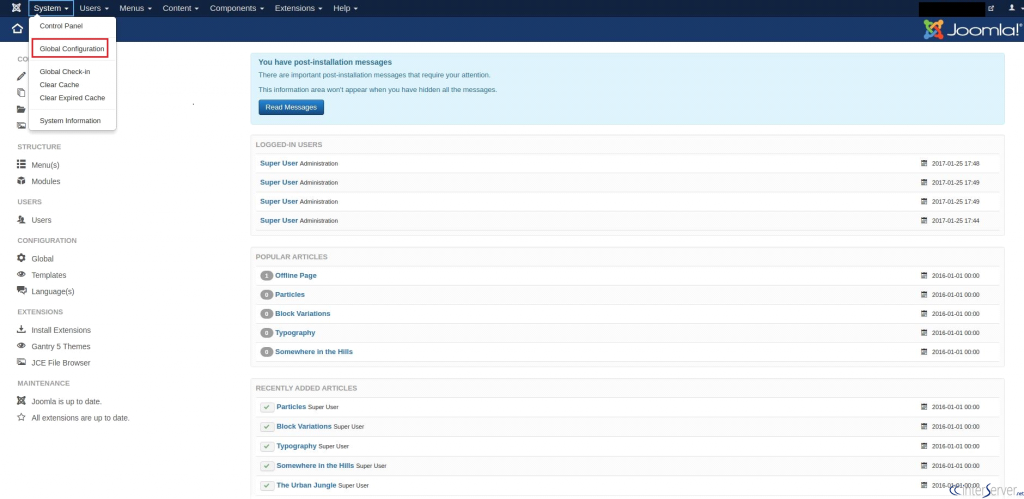The height and width of the screenshot is (499, 1024).
Task: Click the hit-count badge beside Somewhere in the Hills
Action: [x=266, y=352]
